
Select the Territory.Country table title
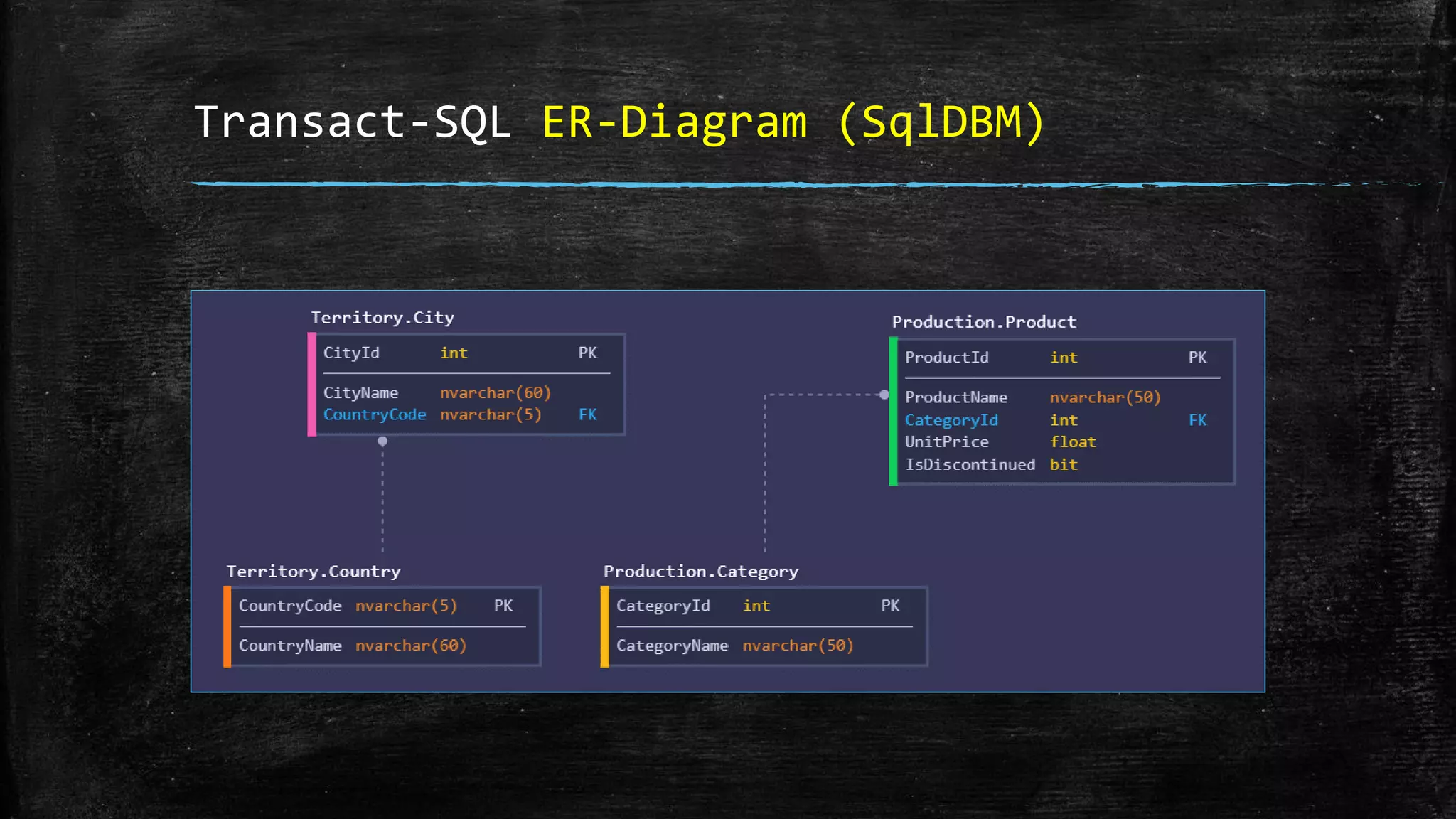314,572
